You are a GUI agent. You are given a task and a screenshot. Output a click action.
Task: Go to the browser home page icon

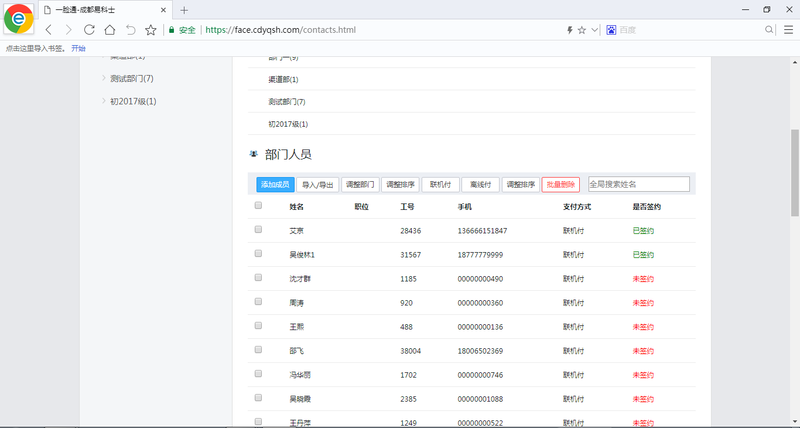(x=110, y=30)
